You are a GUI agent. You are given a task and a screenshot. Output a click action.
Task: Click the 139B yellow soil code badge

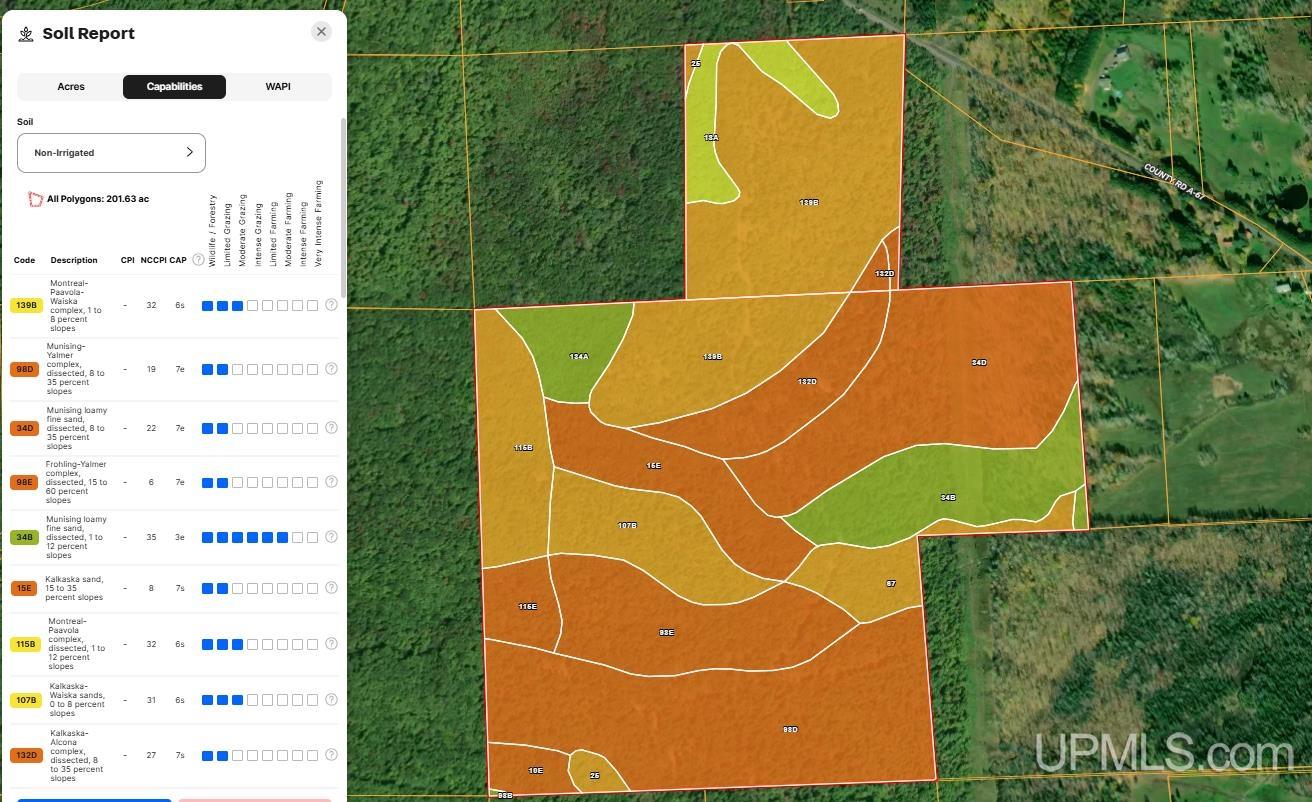point(25,305)
